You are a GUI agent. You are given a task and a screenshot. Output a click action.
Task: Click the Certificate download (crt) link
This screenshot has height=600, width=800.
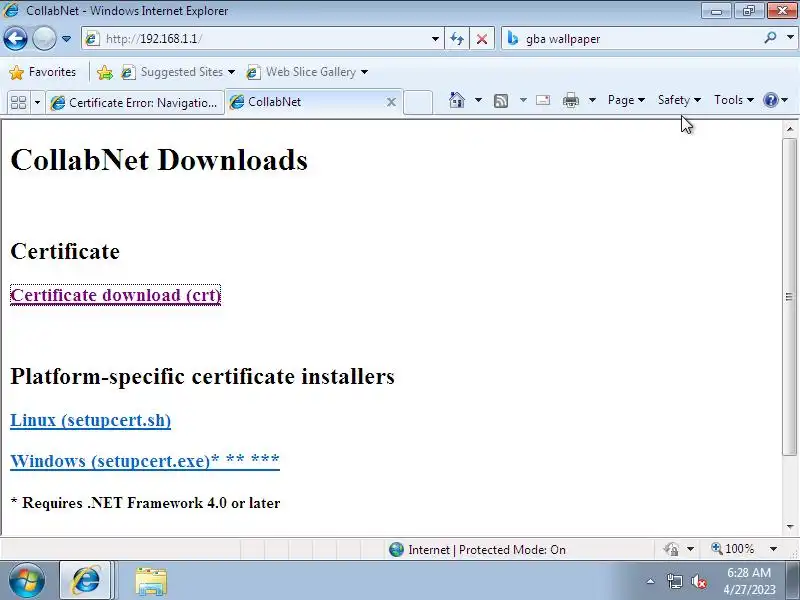[x=115, y=295]
